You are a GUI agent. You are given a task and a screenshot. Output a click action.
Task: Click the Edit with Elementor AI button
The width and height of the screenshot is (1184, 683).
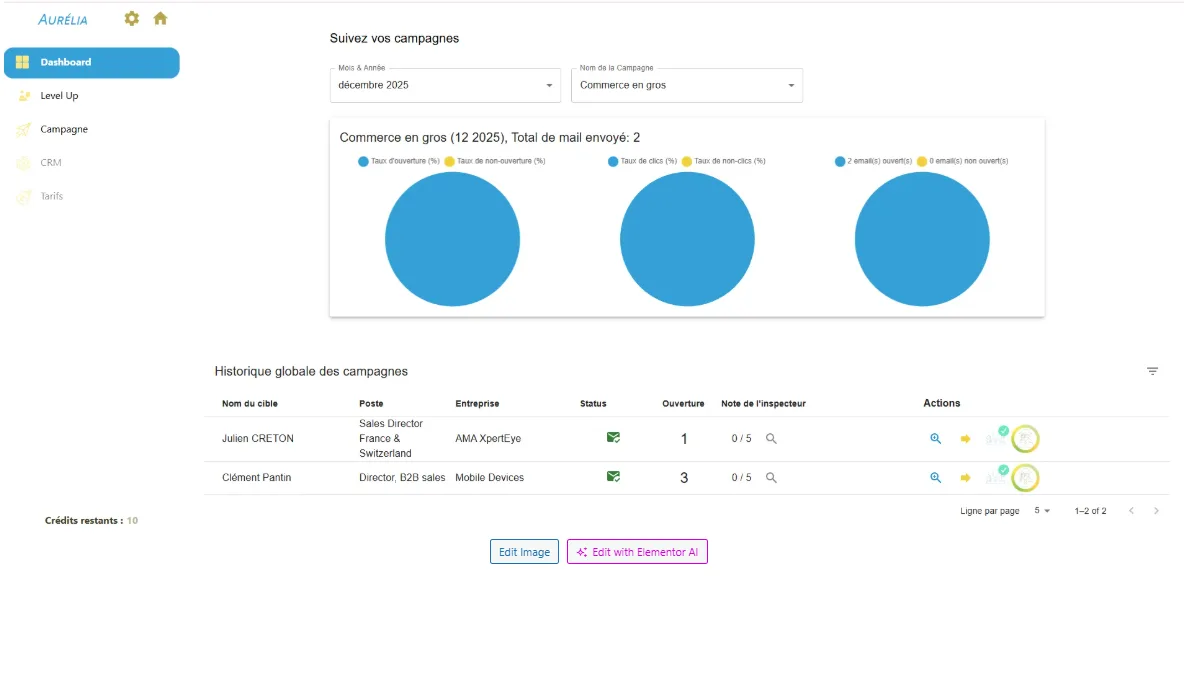637,551
